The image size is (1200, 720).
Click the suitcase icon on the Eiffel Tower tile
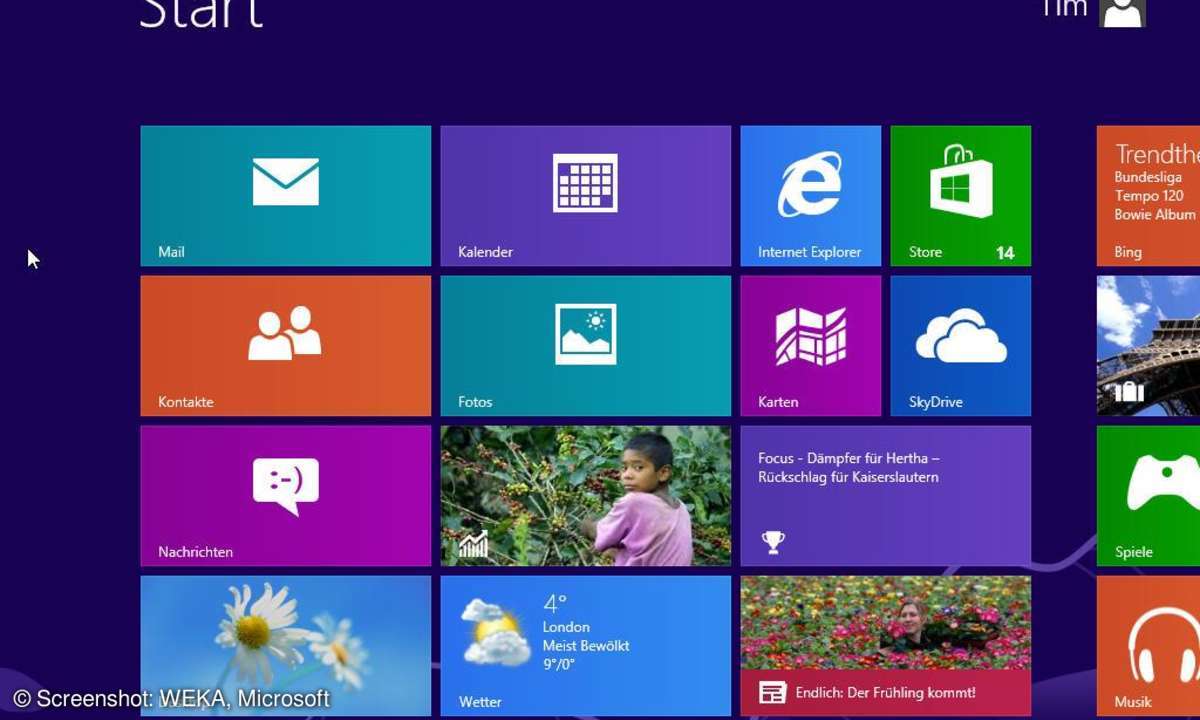1129,391
